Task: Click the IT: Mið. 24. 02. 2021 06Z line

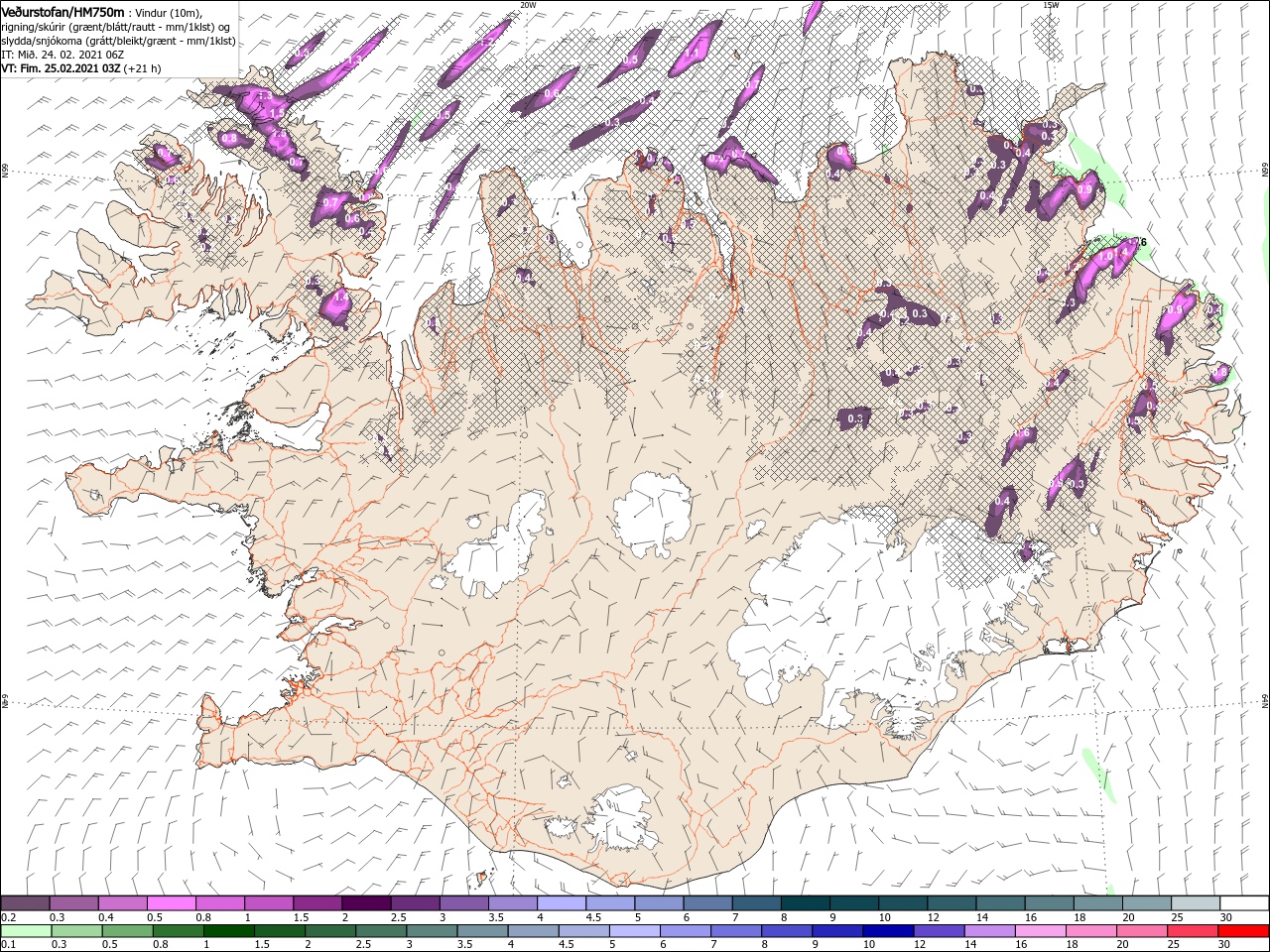Action: tap(61, 55)
